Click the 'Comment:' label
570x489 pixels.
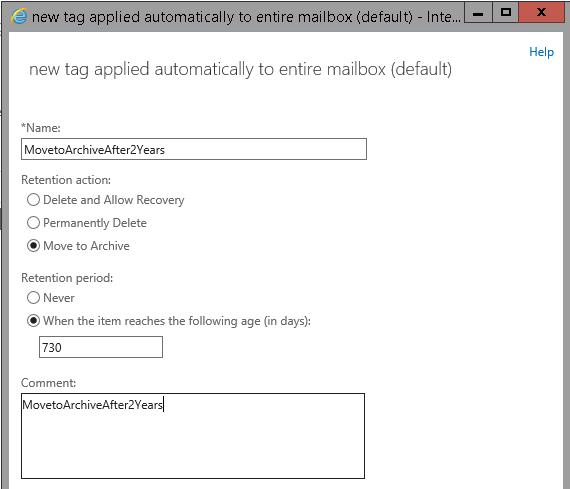point(48,383)
